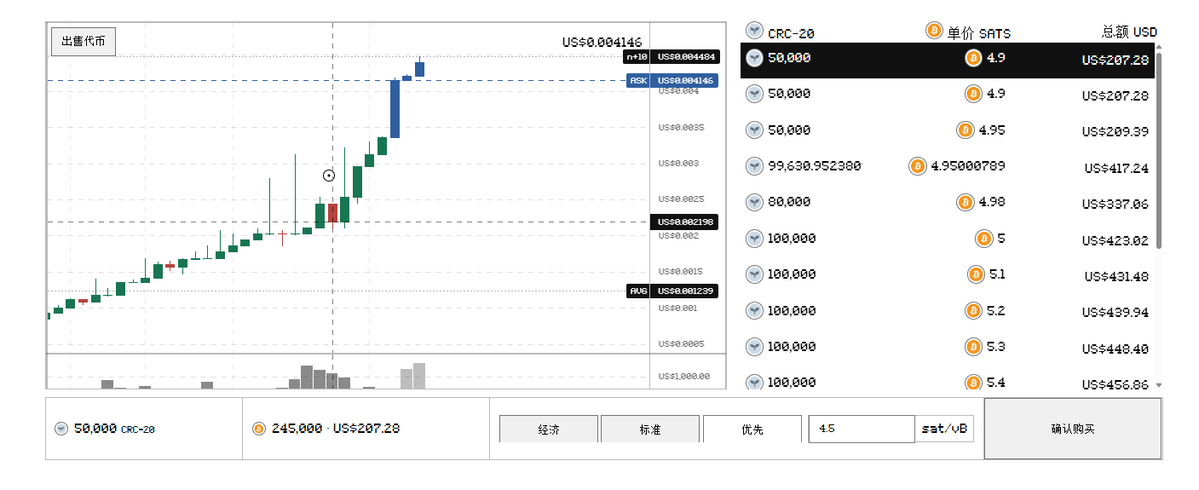Screen dimensions: 1199x490
Task: Click bitcoin icon next to 4.95000789 price
Action: coord(917,166)
